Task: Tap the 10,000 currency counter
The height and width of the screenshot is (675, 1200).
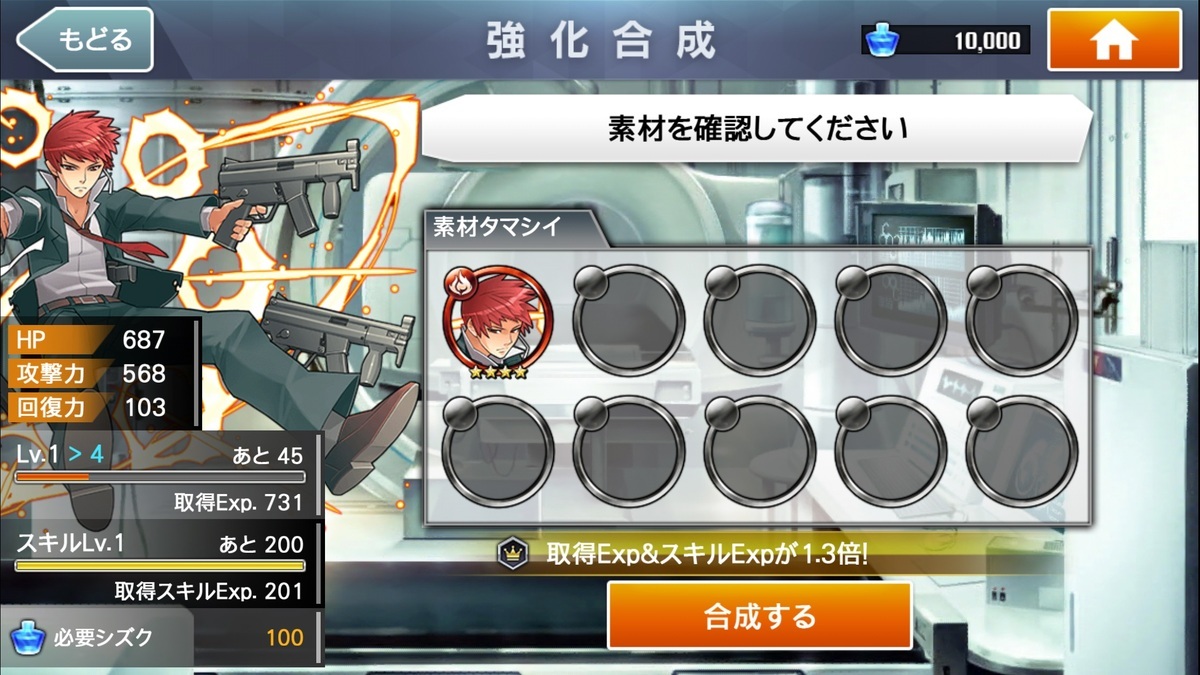Action: pos(987,40)
